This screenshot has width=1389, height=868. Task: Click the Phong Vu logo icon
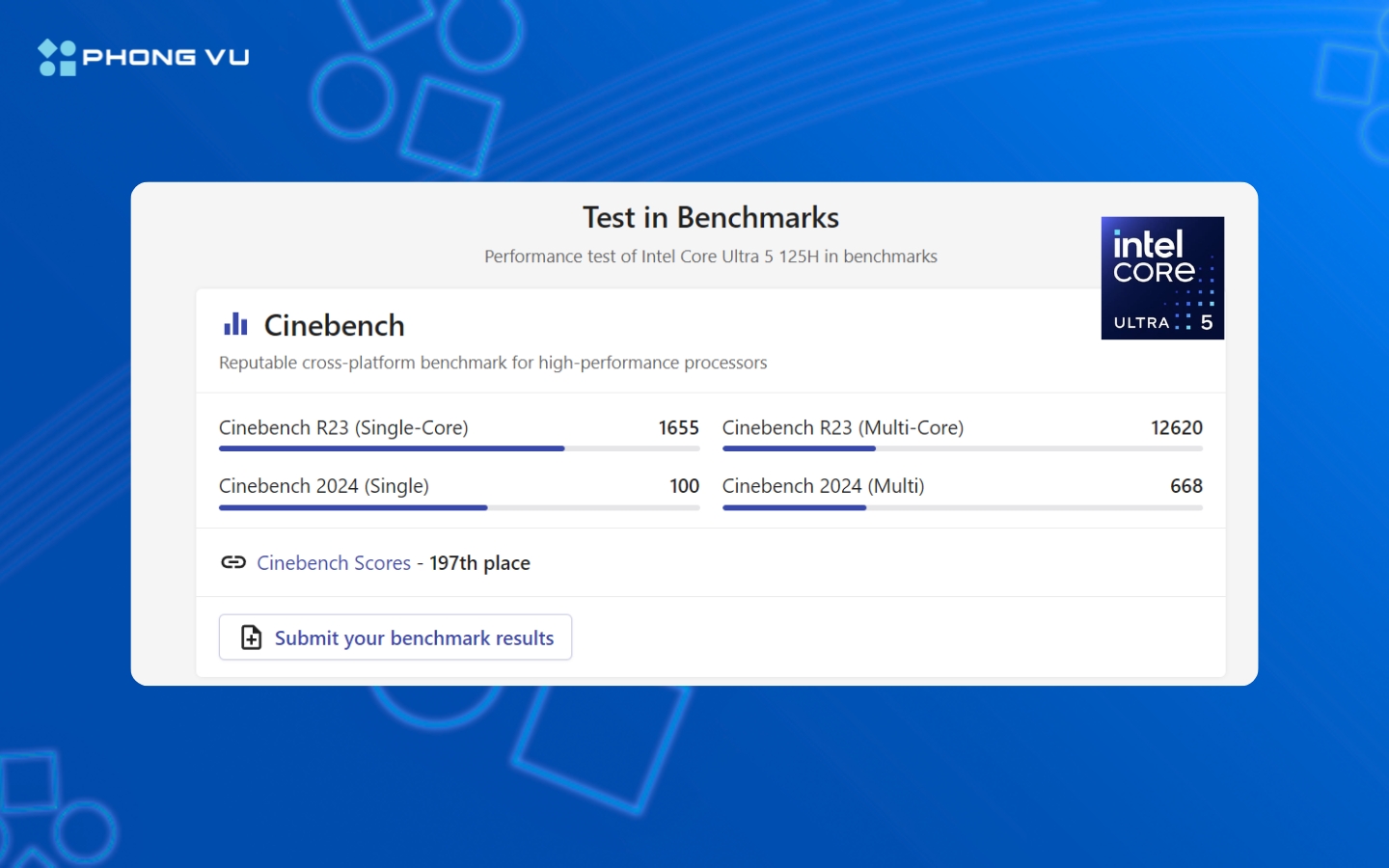[x=57, y=58]
